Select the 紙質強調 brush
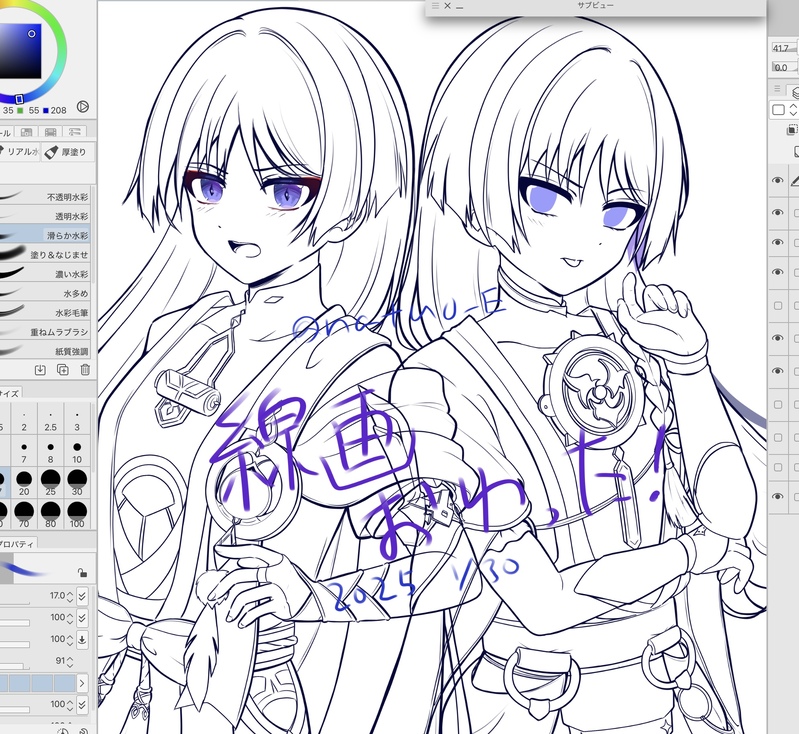 45,351
